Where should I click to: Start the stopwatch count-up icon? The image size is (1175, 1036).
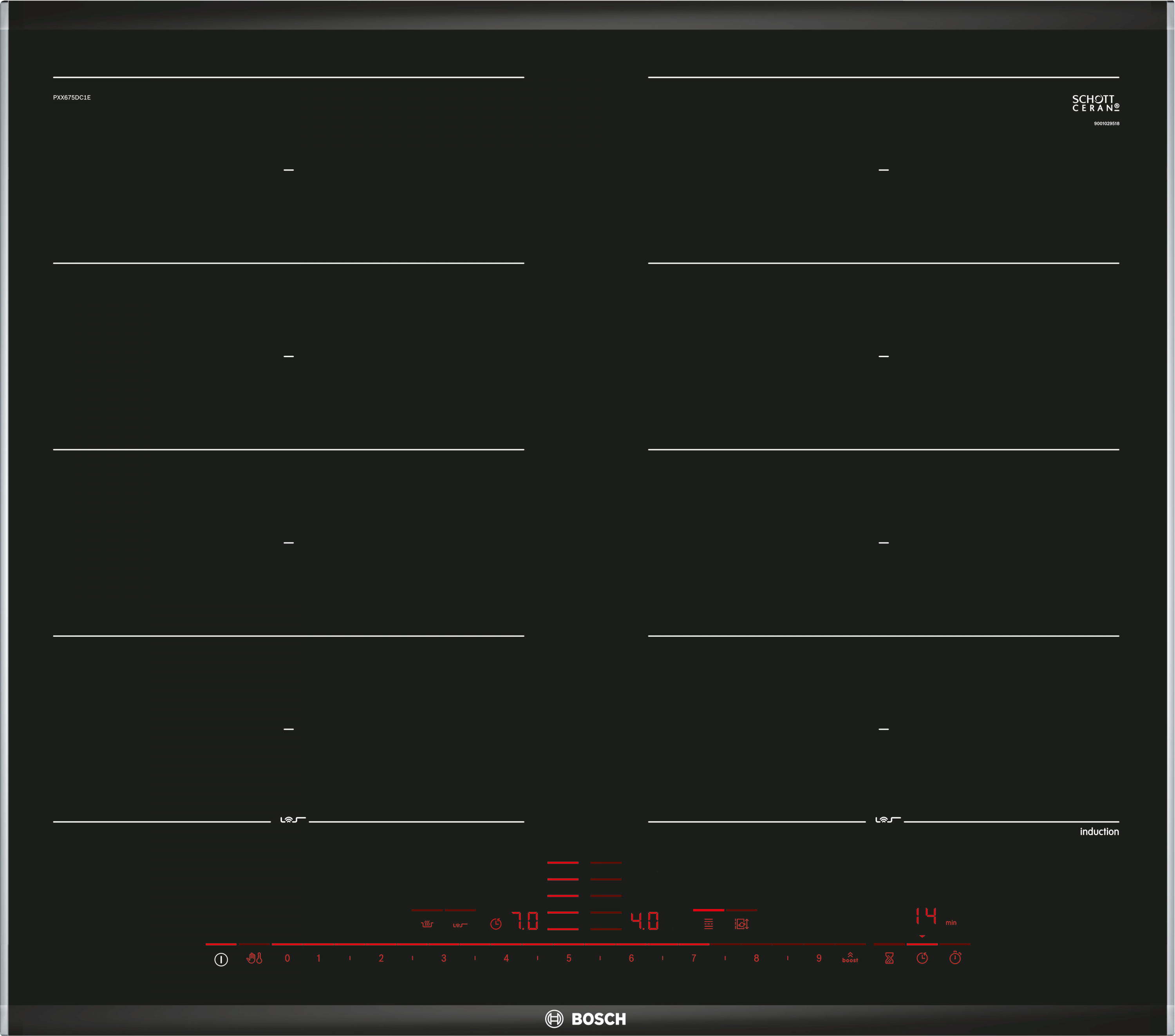[955, 958]
